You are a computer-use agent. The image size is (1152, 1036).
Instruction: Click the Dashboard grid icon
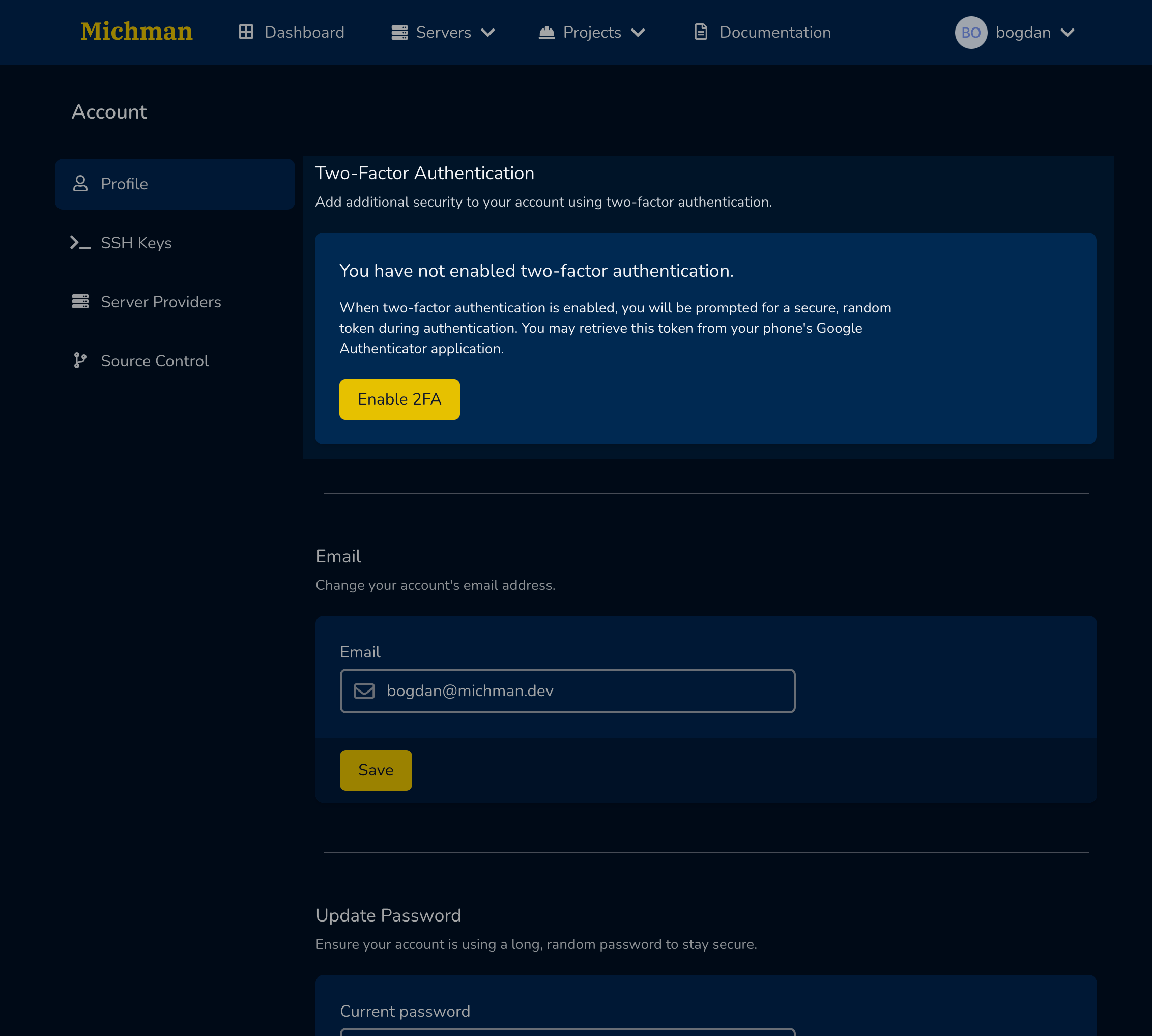click(x=246, y=32)
